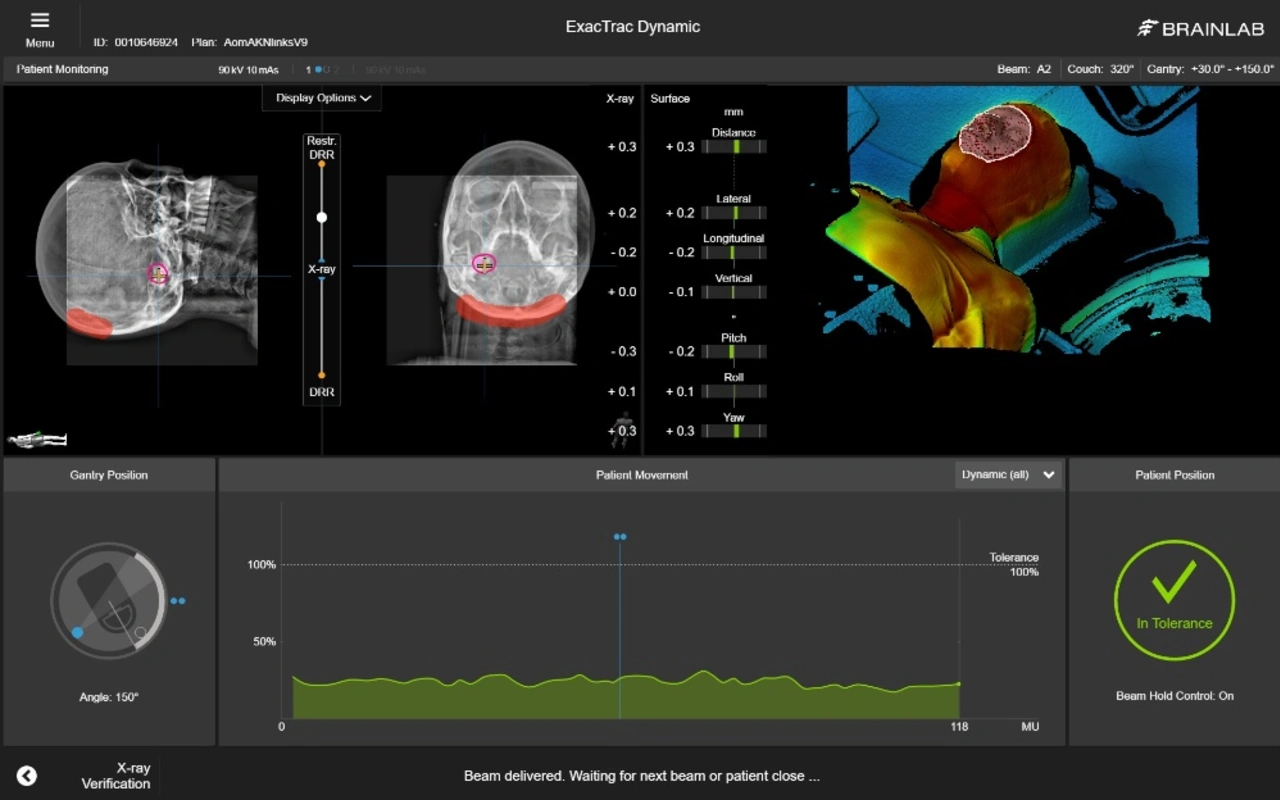Select the Restr. DRR blend endpoint
This screenshot has height=800, width=1280.
[x=322, y=163]
